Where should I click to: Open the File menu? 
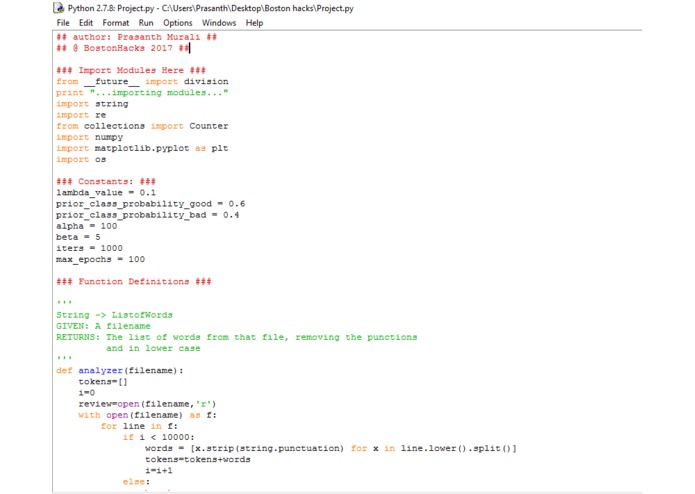click(x=63, y=23)
